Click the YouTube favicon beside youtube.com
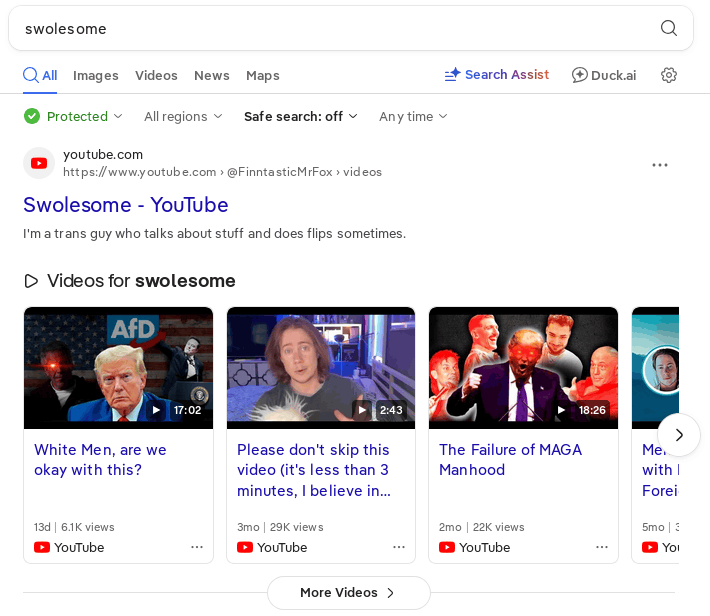This screenshot has height=616, width=710. click(39, 163)
